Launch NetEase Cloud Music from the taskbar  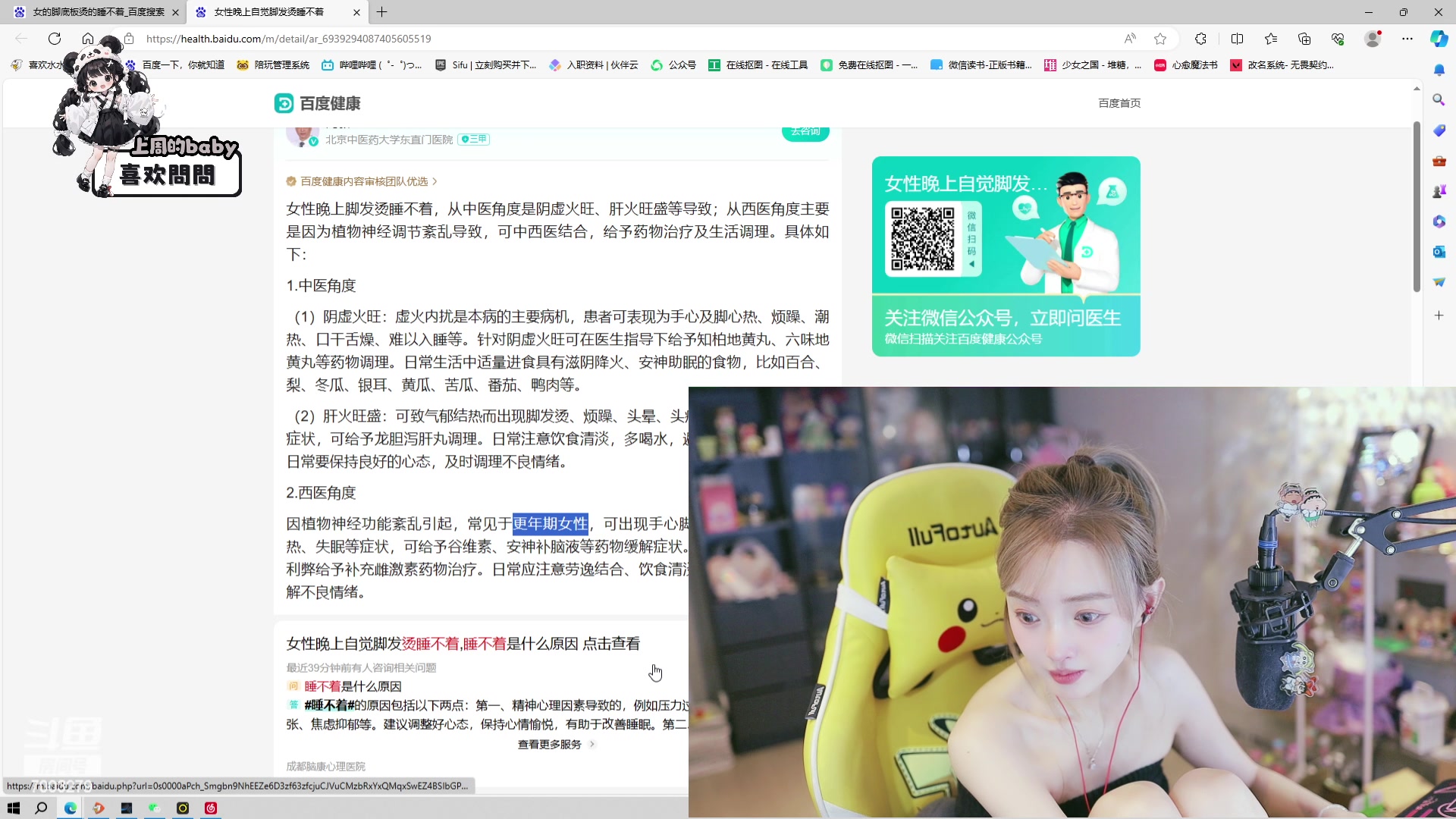coord(210,808)
